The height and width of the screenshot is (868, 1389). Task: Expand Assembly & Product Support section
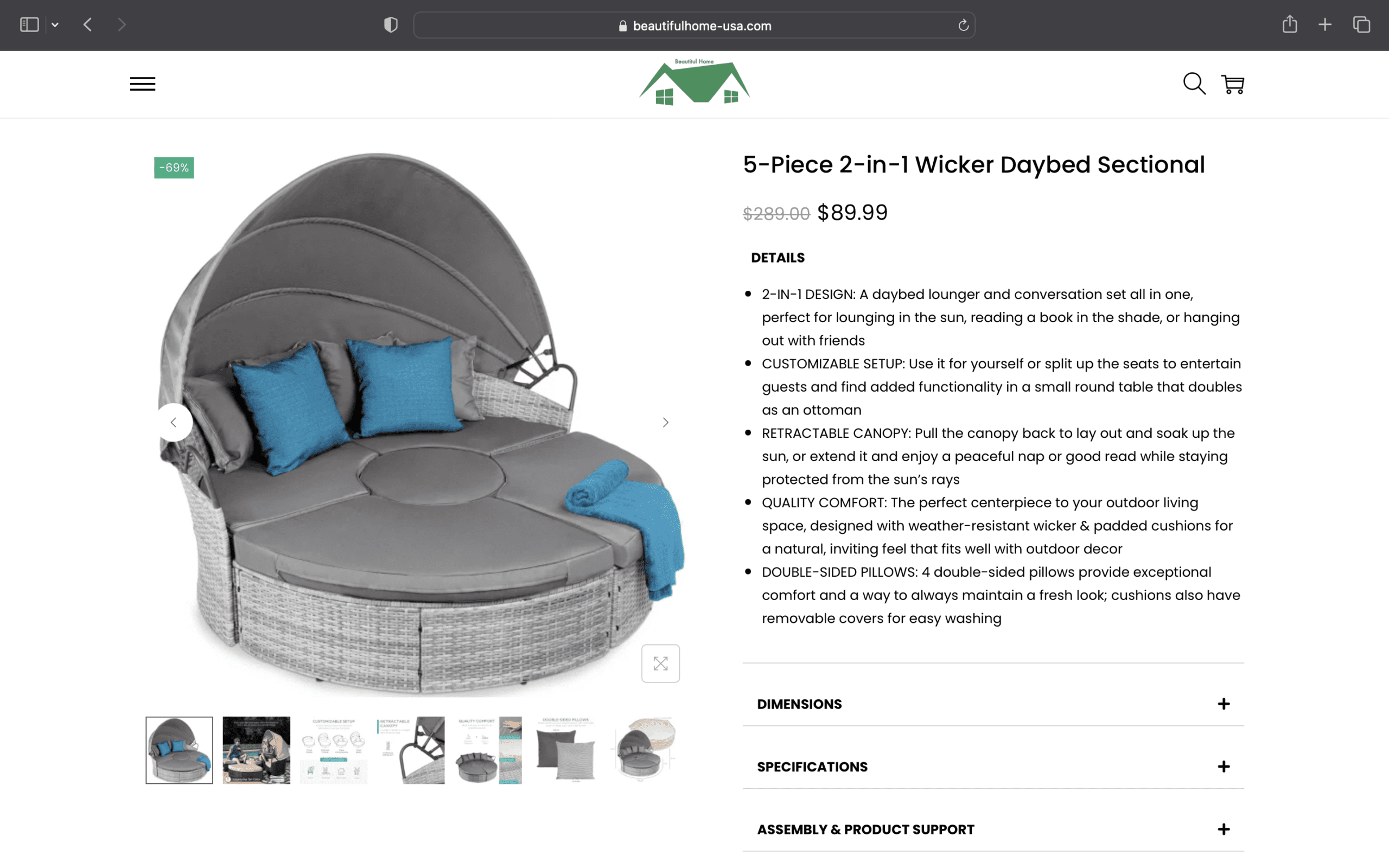pos(993,829)
